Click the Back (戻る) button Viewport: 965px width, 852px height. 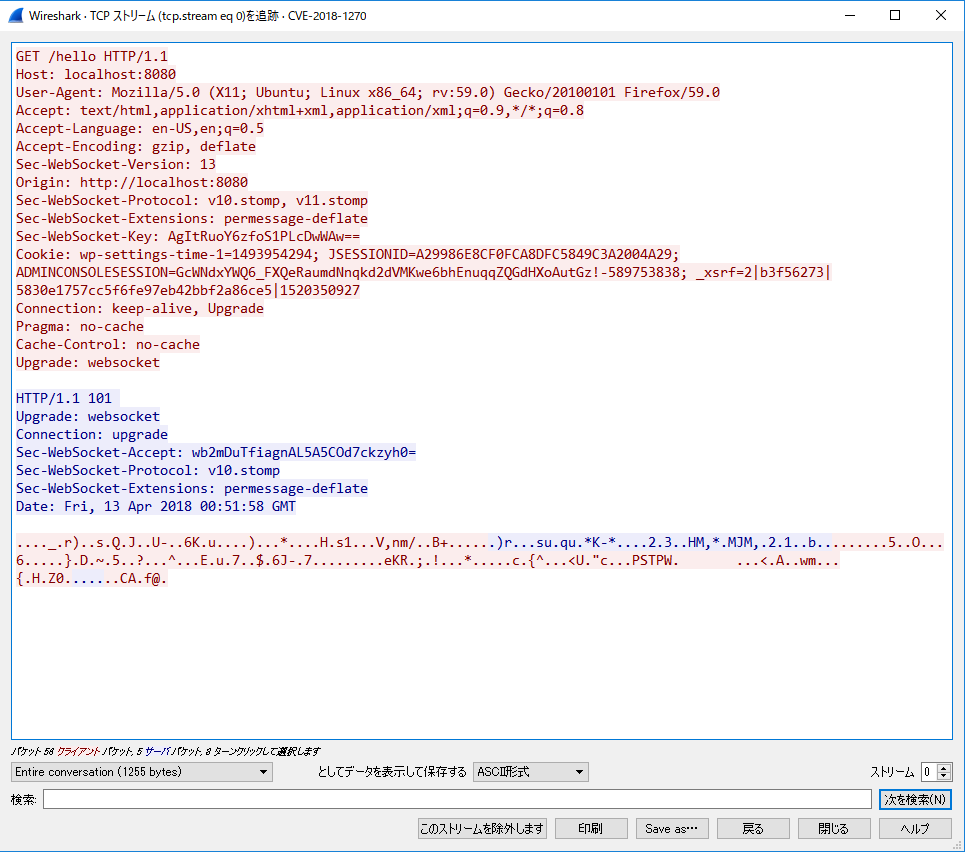(x=753, y=829)
